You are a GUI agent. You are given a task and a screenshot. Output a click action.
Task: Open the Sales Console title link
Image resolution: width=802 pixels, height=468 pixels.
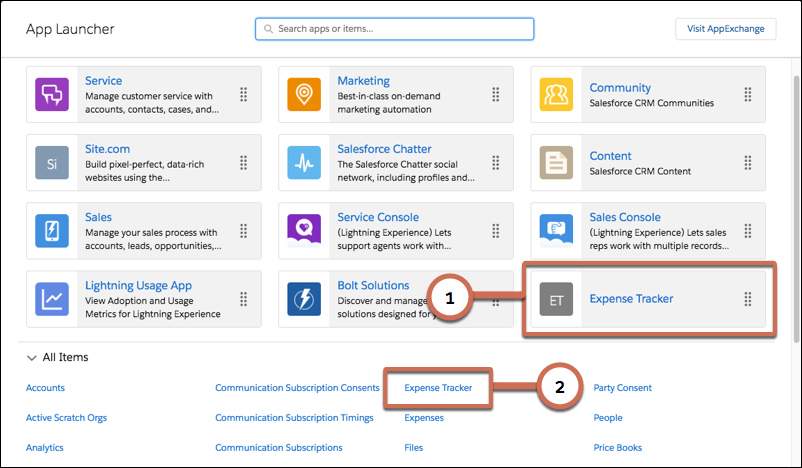click(x=625, y=217)
